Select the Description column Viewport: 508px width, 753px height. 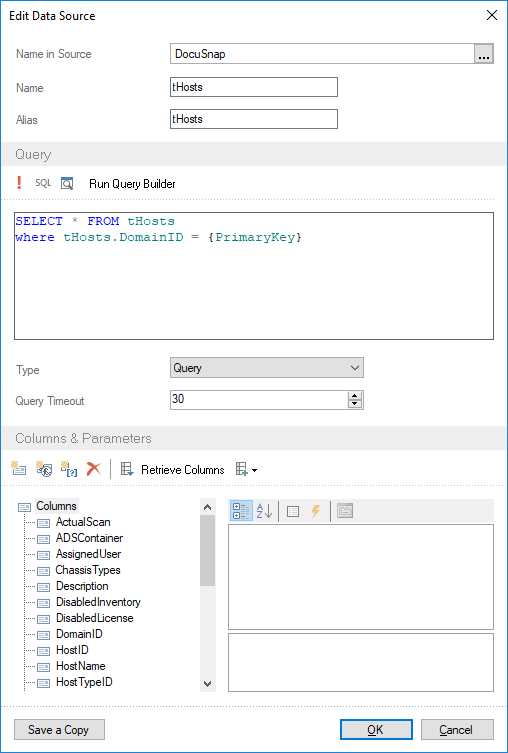pos(82,586)
